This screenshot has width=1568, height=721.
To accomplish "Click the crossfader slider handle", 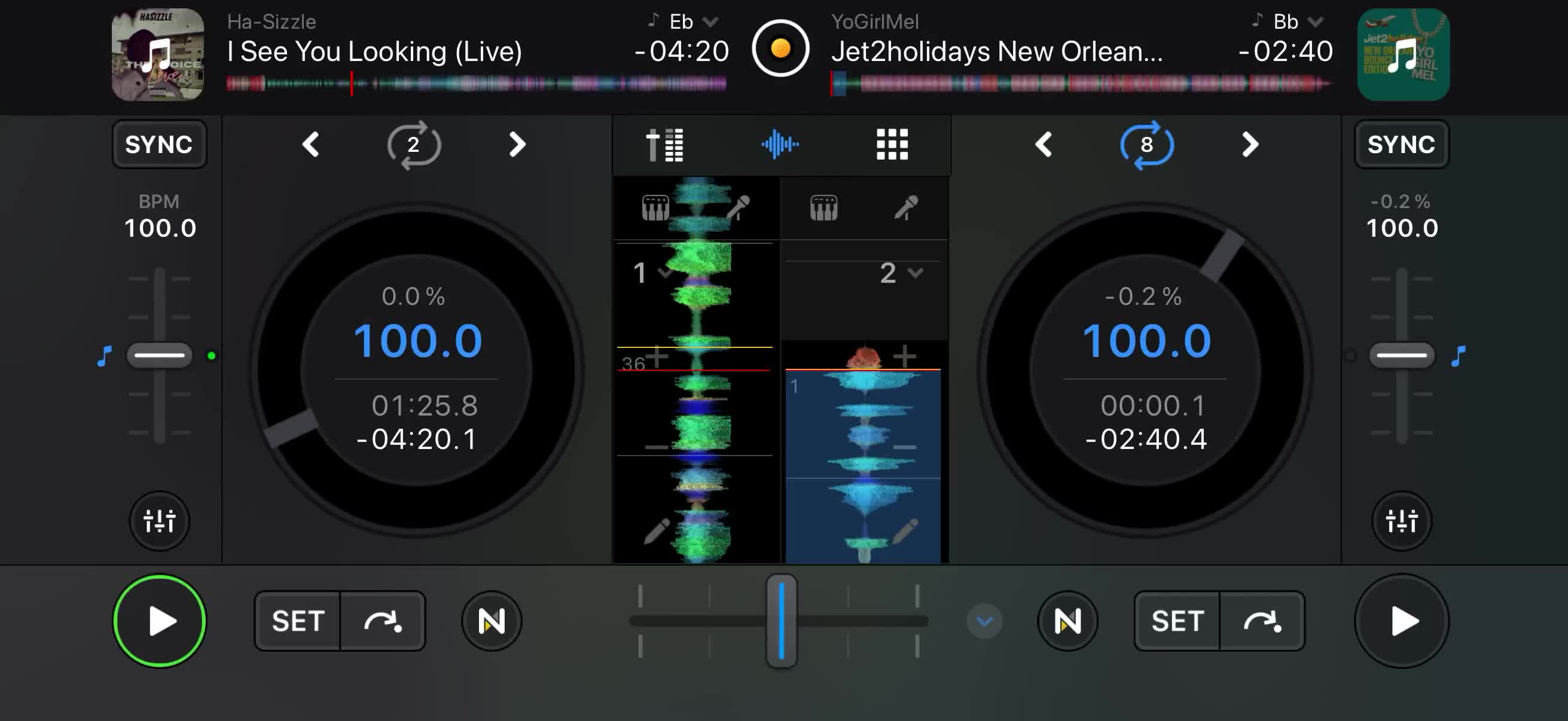I will pos(781,621).
